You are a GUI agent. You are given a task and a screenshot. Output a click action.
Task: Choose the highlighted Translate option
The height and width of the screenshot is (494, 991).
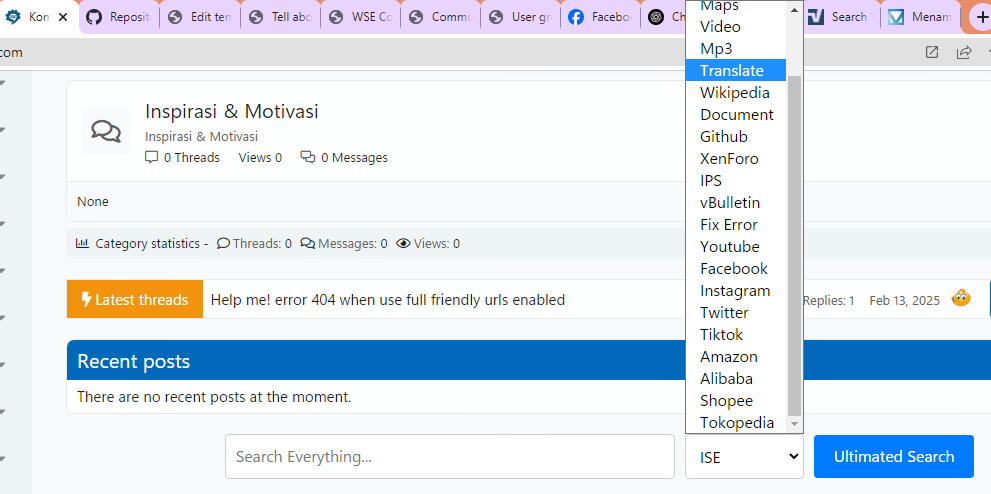point(736,71)
